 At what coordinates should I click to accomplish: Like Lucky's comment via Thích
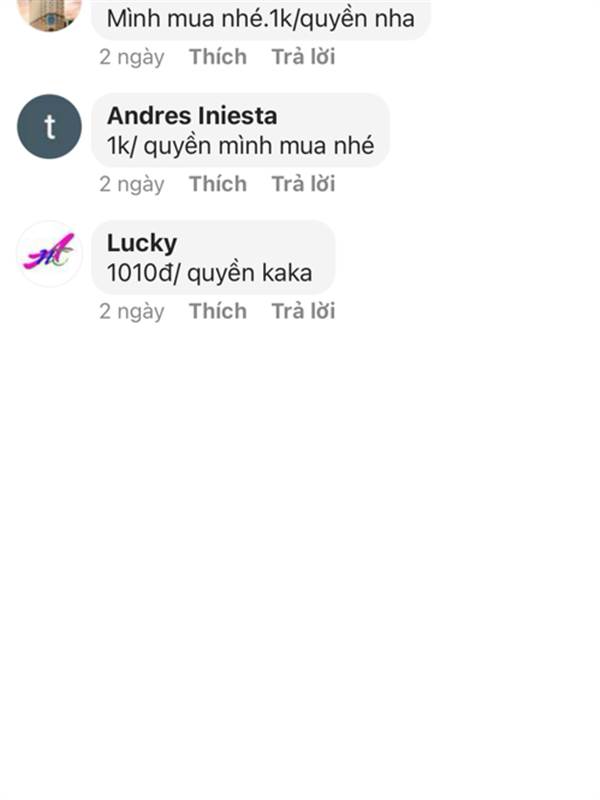point(218,311)
